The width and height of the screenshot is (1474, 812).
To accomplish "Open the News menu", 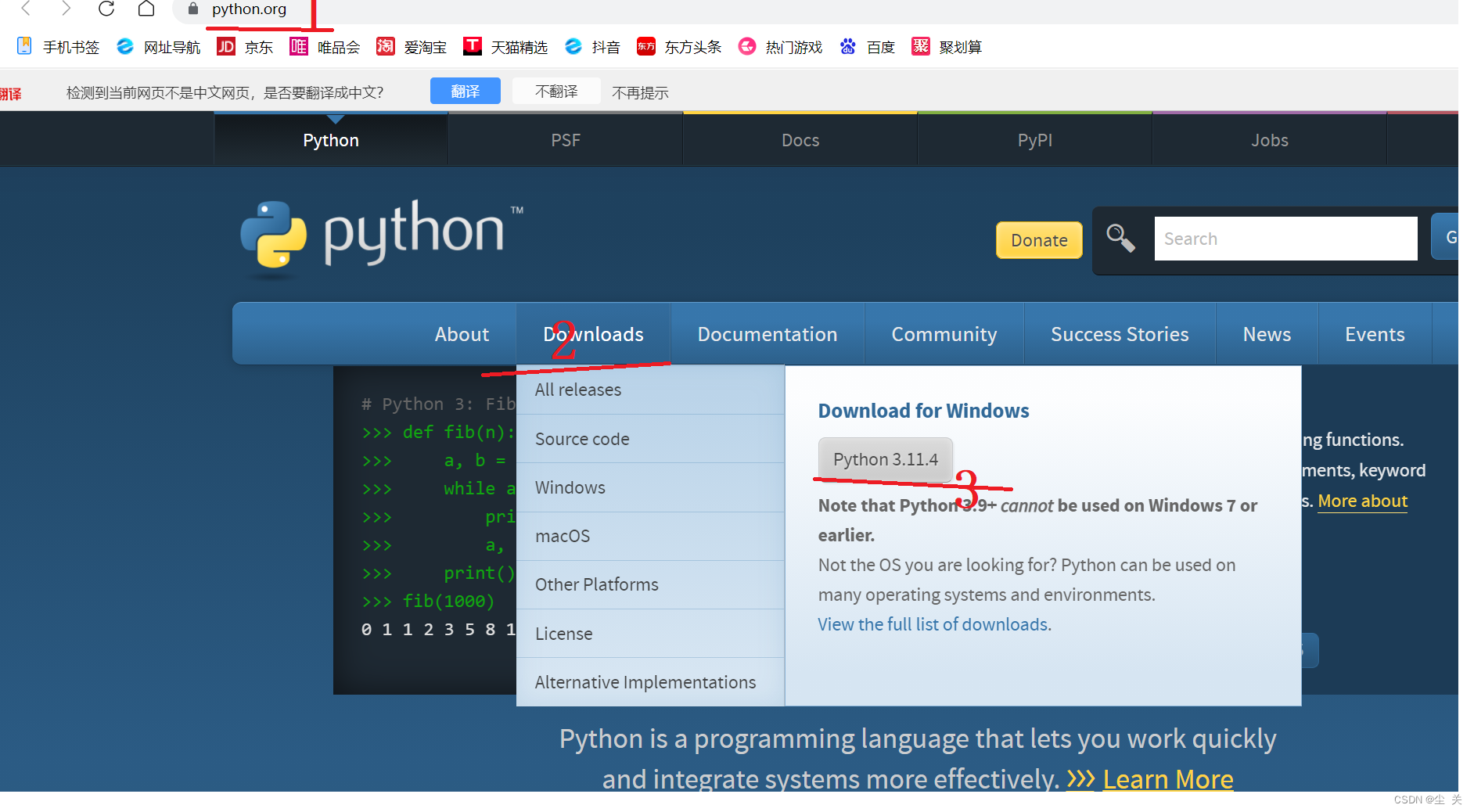I will click(1267, 334).
